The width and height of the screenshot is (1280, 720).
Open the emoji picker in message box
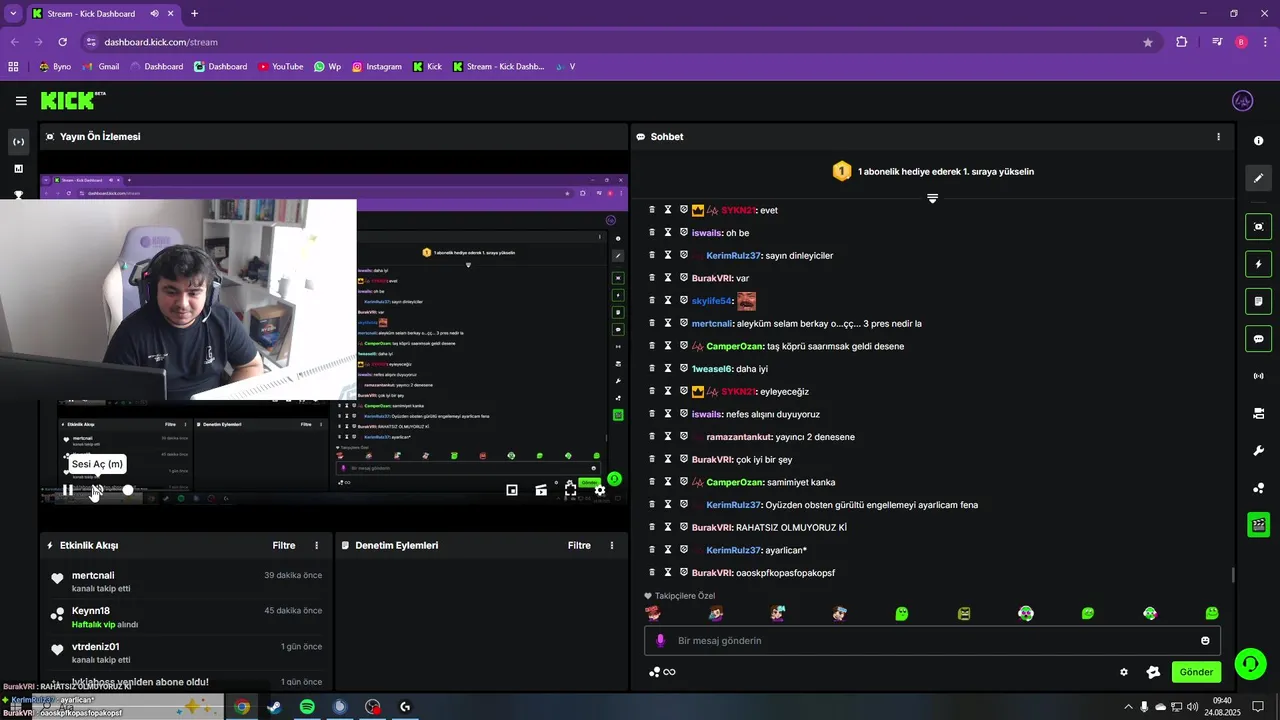[x=1205, y=641]
